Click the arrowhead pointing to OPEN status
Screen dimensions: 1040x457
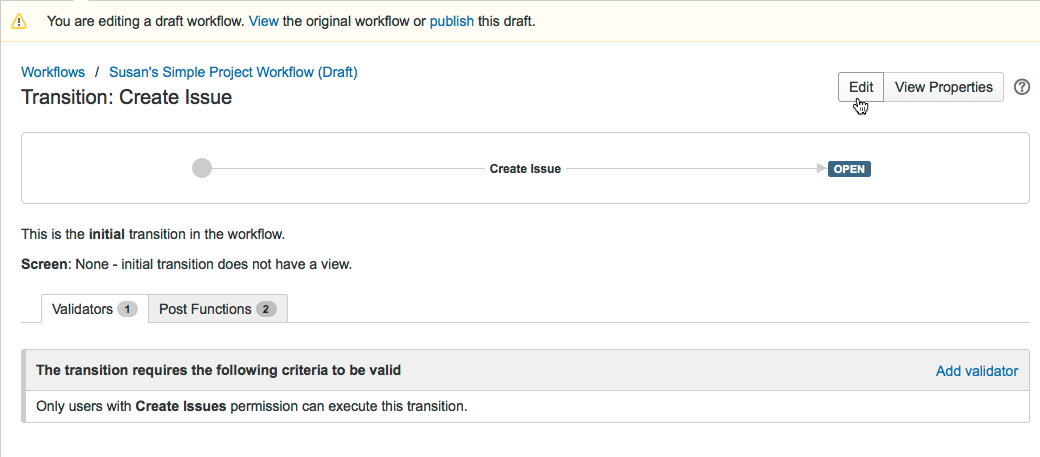(x=821, y=169)
